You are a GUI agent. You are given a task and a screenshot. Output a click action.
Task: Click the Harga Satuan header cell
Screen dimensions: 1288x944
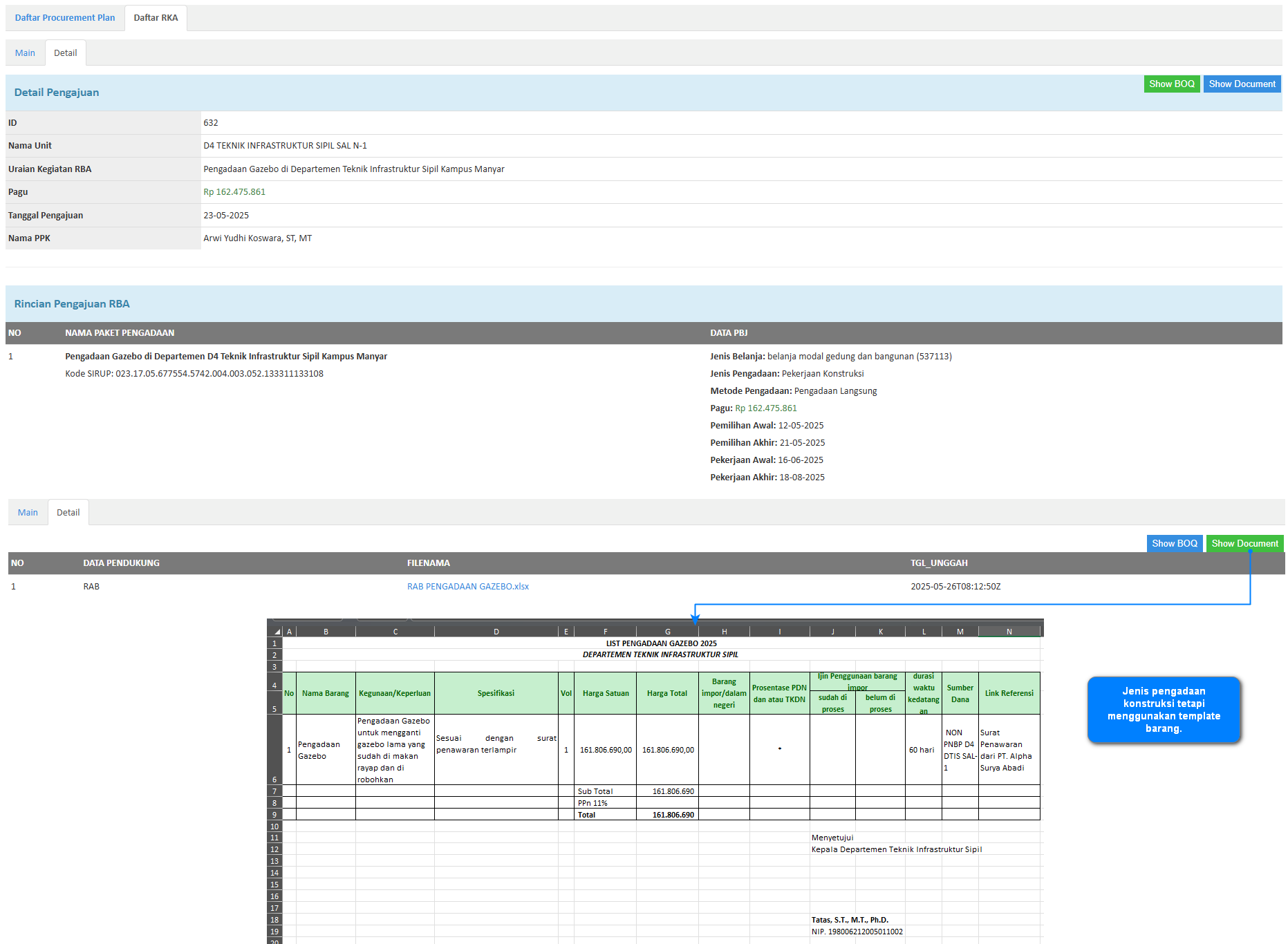[x=605, y=693]
